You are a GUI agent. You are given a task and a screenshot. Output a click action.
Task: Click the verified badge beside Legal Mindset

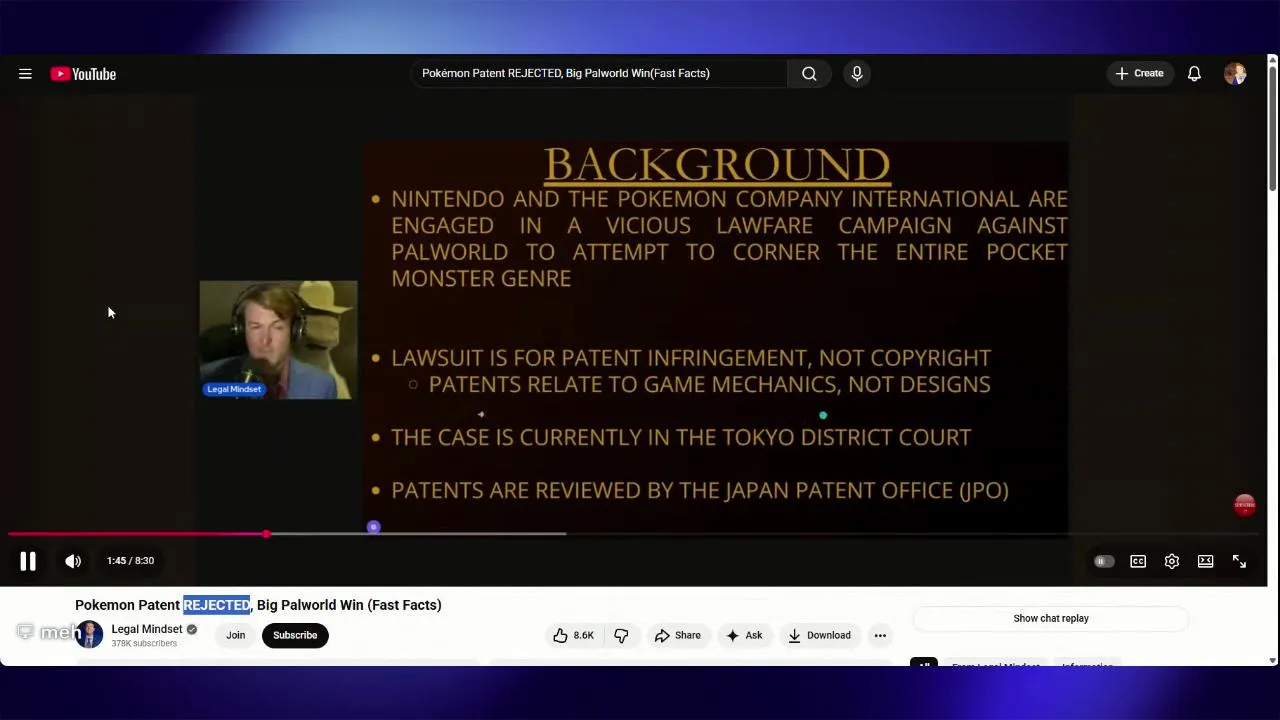pyautogui.click(x=192, y=629)
